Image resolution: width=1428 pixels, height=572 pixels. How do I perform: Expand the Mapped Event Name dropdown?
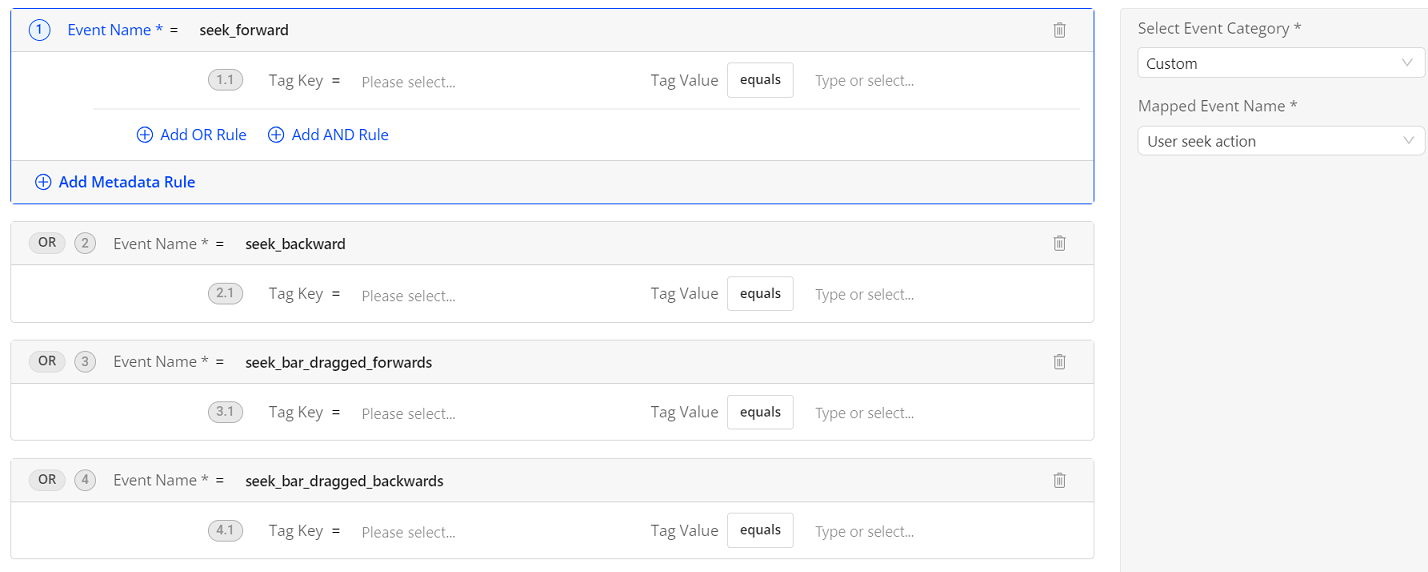[x=1280, y=141]
